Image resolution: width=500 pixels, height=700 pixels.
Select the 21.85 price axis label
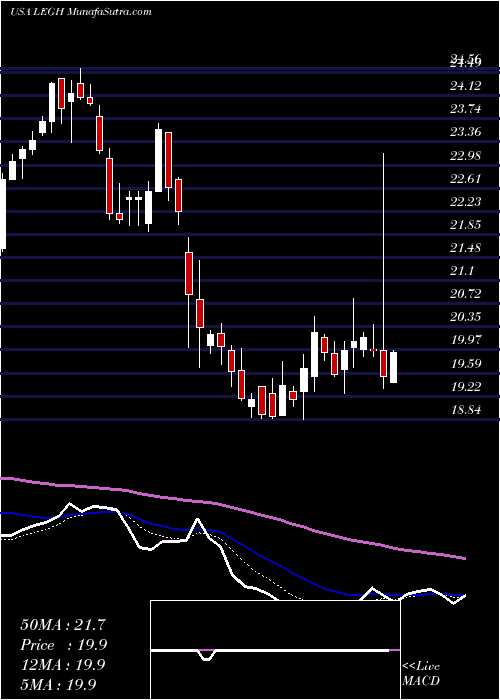[x=466, y=224]
